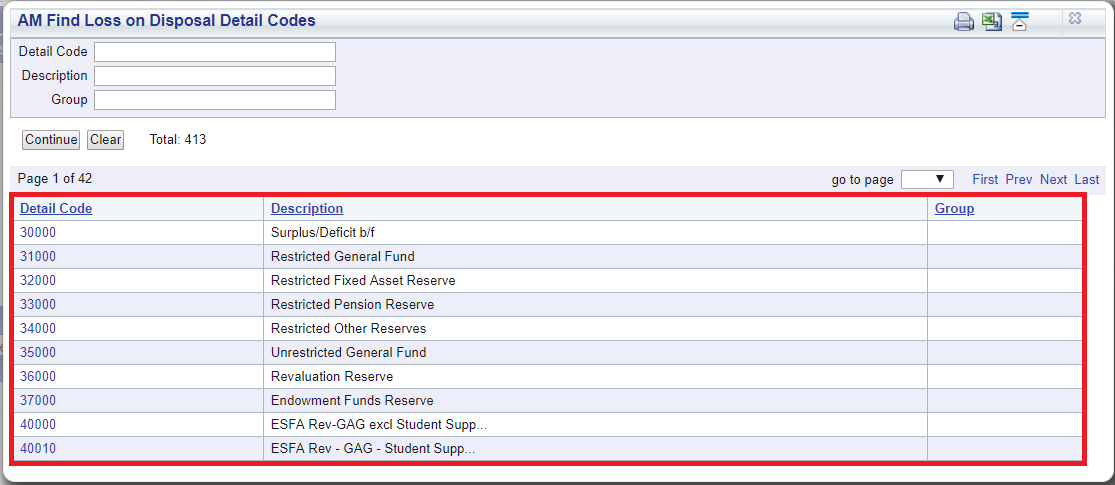Select detail code 30000

pos(38,233)
